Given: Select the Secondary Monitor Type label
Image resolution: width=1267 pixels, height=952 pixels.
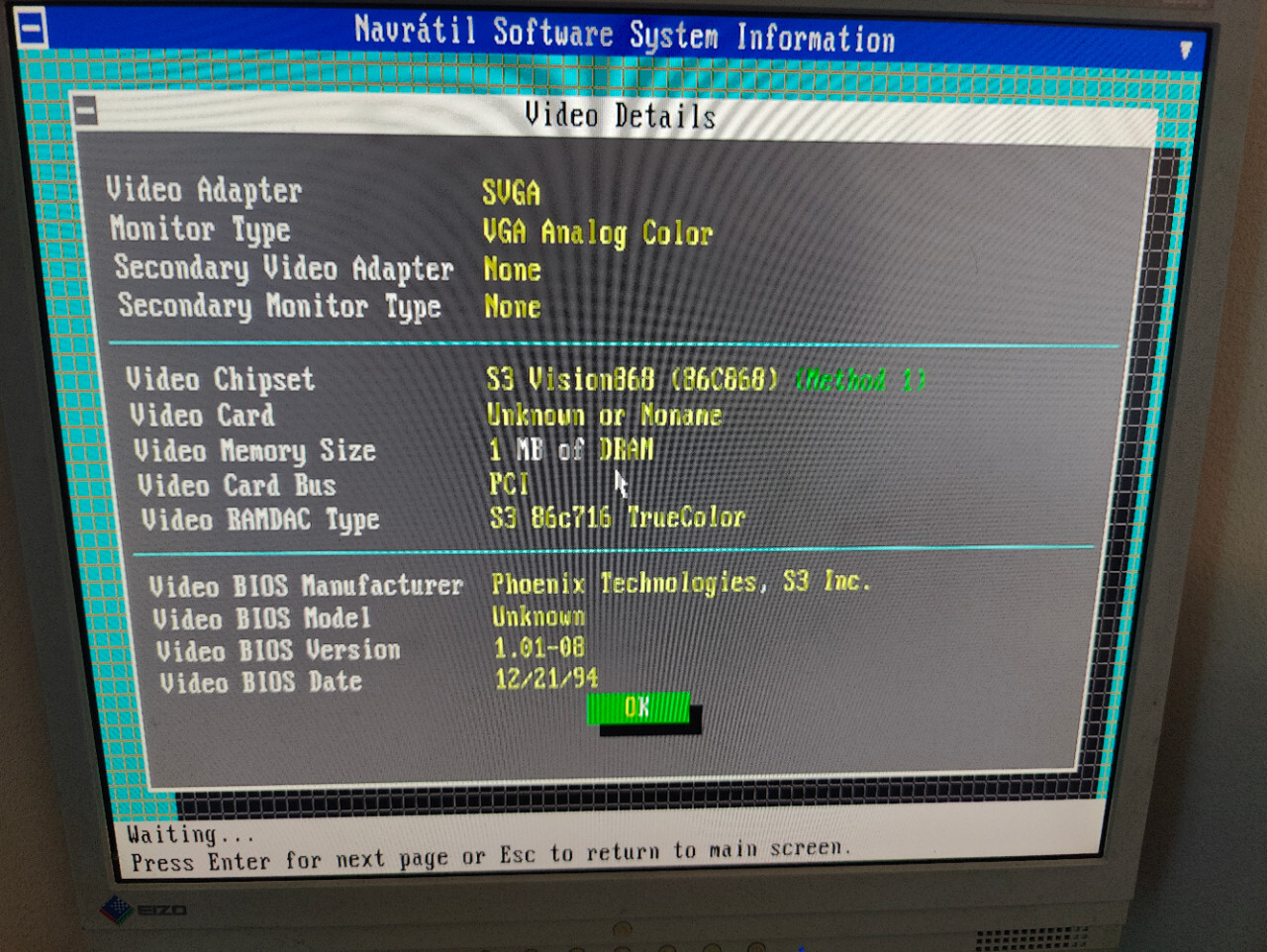Looking at the screenshot, I should click(279, 306).
